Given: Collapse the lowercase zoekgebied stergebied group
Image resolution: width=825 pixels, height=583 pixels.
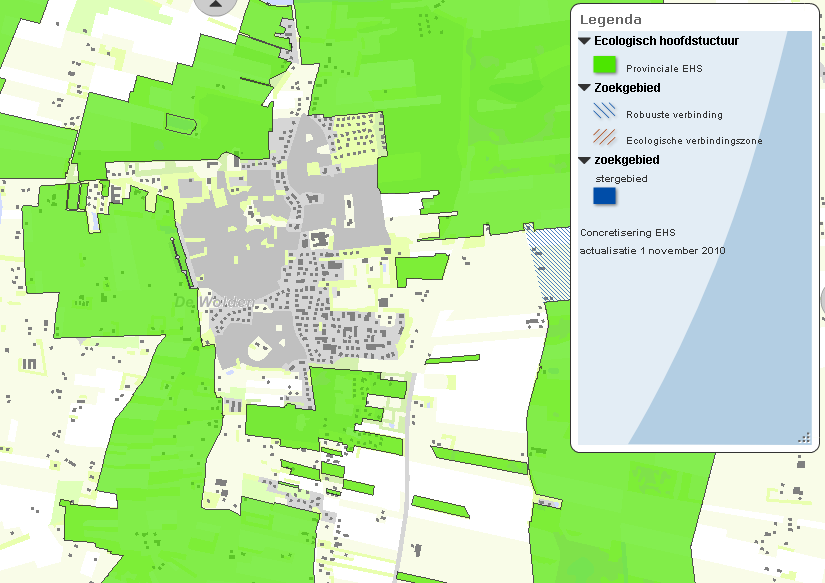Looking at the screenshot, I should 585,160.
